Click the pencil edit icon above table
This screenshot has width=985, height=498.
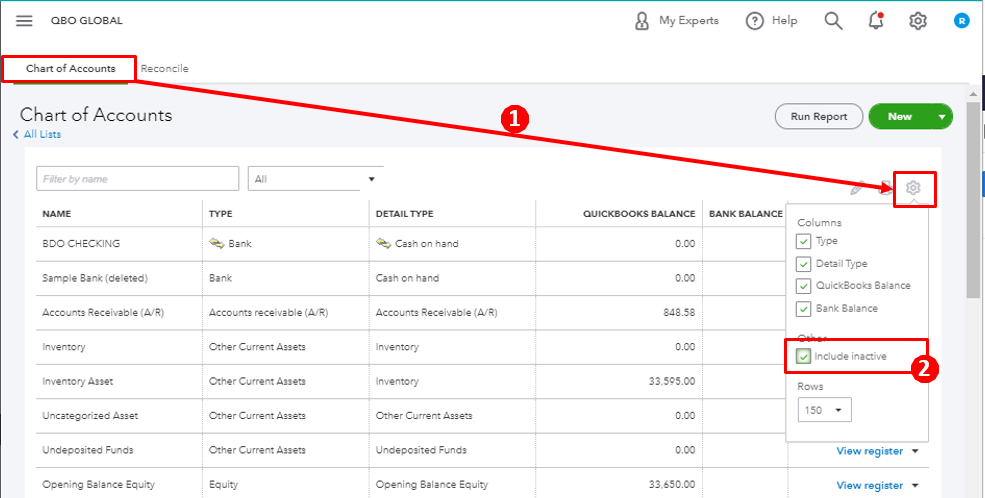tap(857, 188)
